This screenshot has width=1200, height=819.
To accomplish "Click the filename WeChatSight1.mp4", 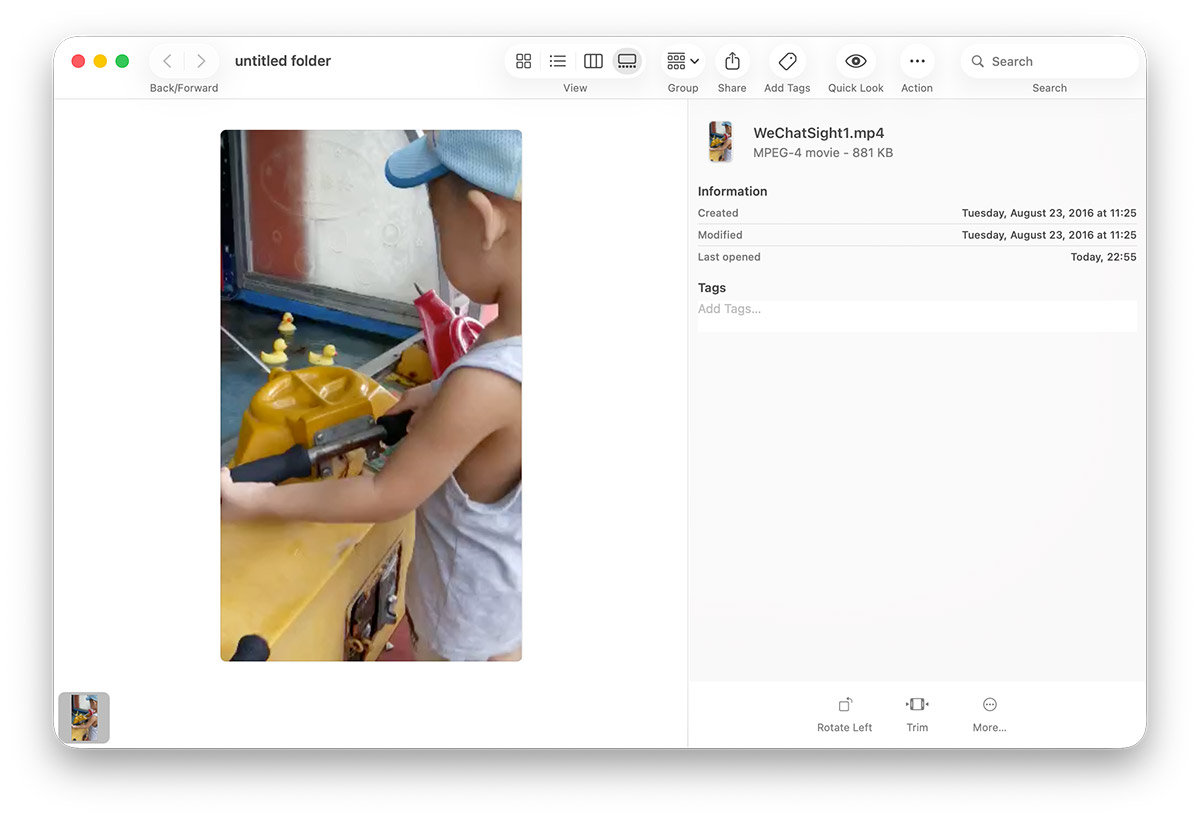I will coord(819,132).
